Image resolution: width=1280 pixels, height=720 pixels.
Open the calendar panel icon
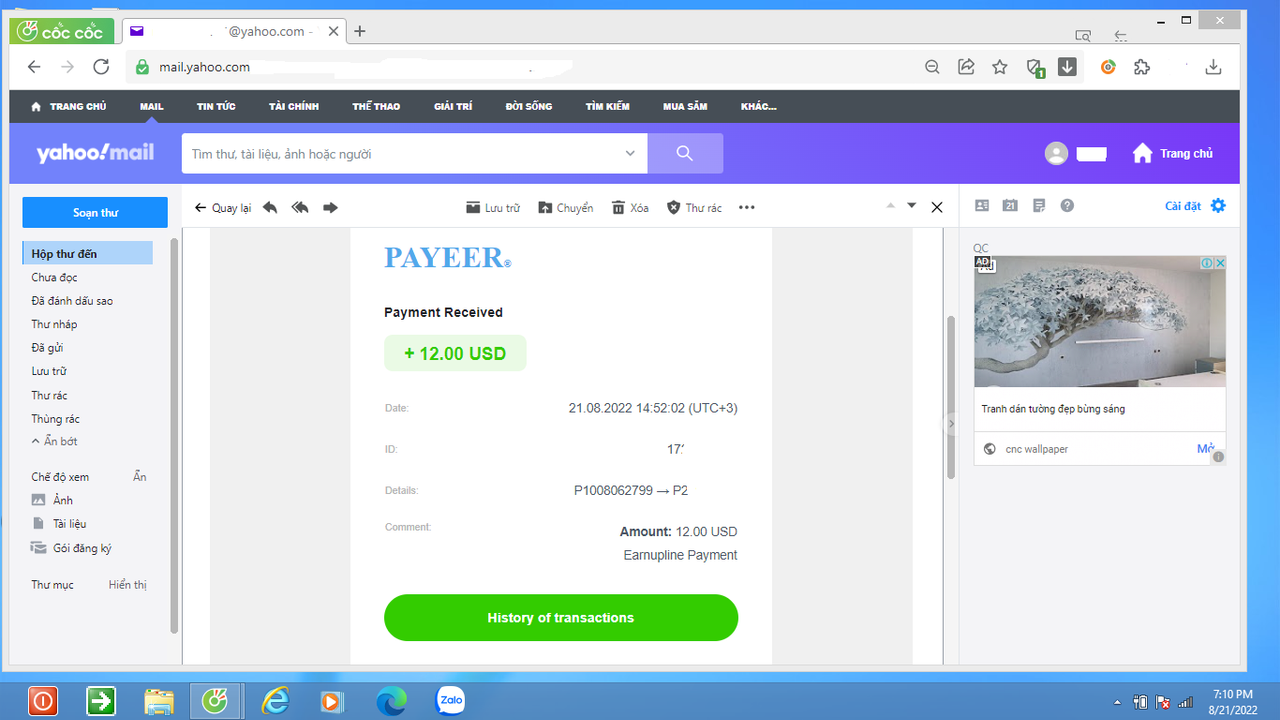1010,206
